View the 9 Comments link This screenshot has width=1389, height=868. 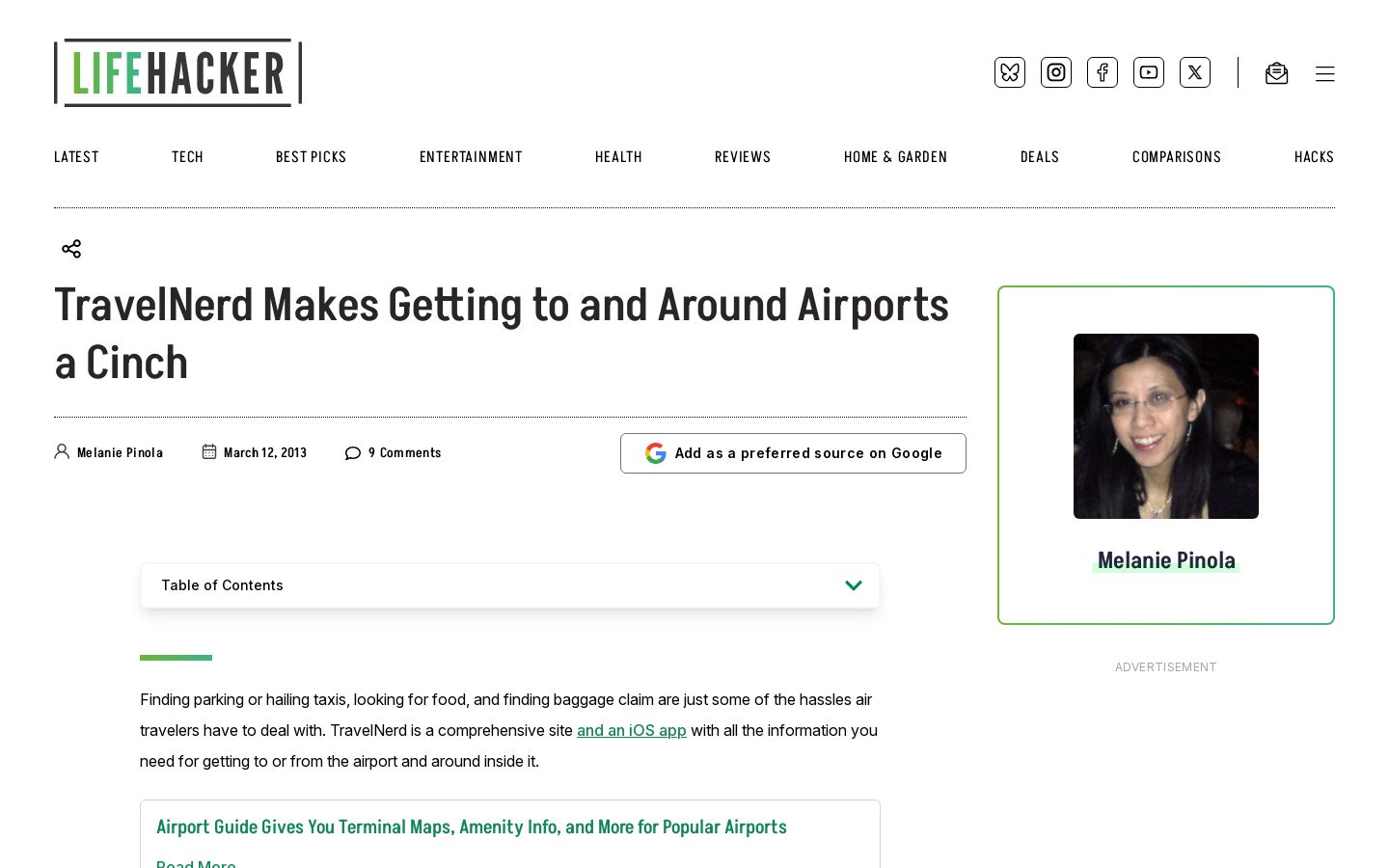click(x=405, y=453)
